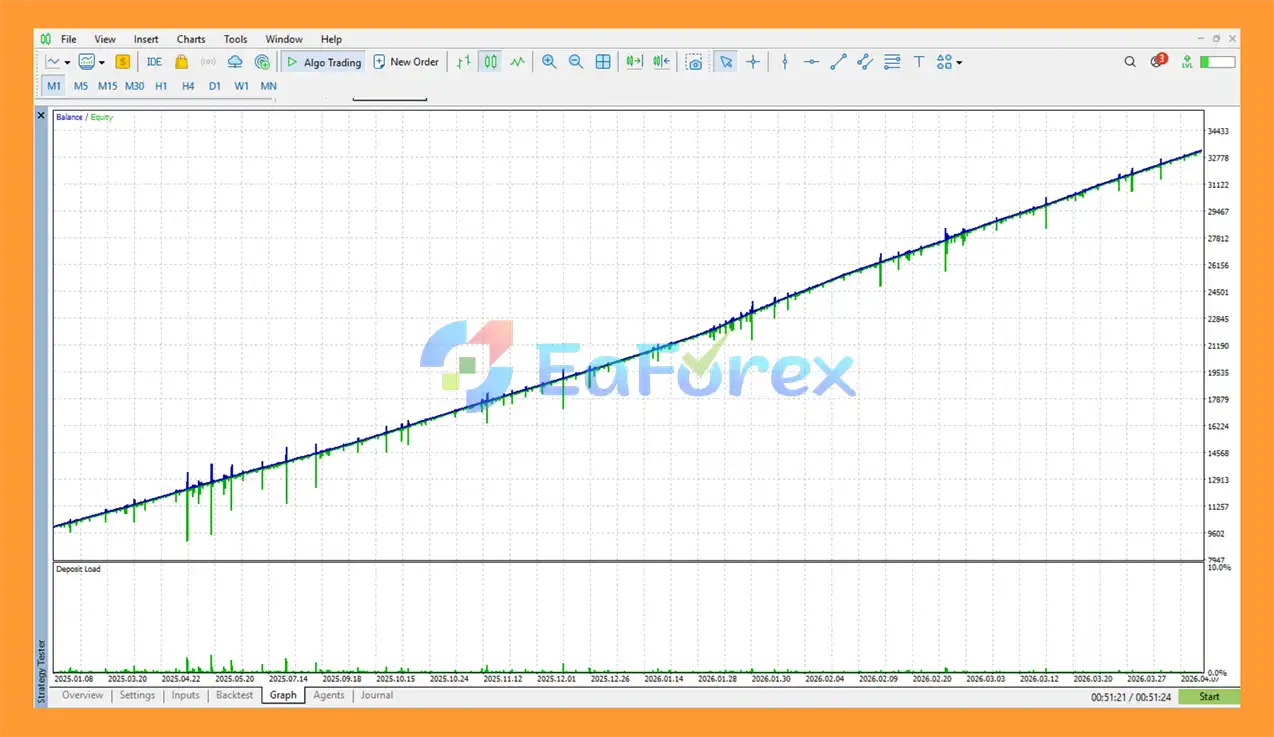Viewport: 1274px width, 737px height.
Task: Open the MetaEditor IDE
Action: (154, 62)
